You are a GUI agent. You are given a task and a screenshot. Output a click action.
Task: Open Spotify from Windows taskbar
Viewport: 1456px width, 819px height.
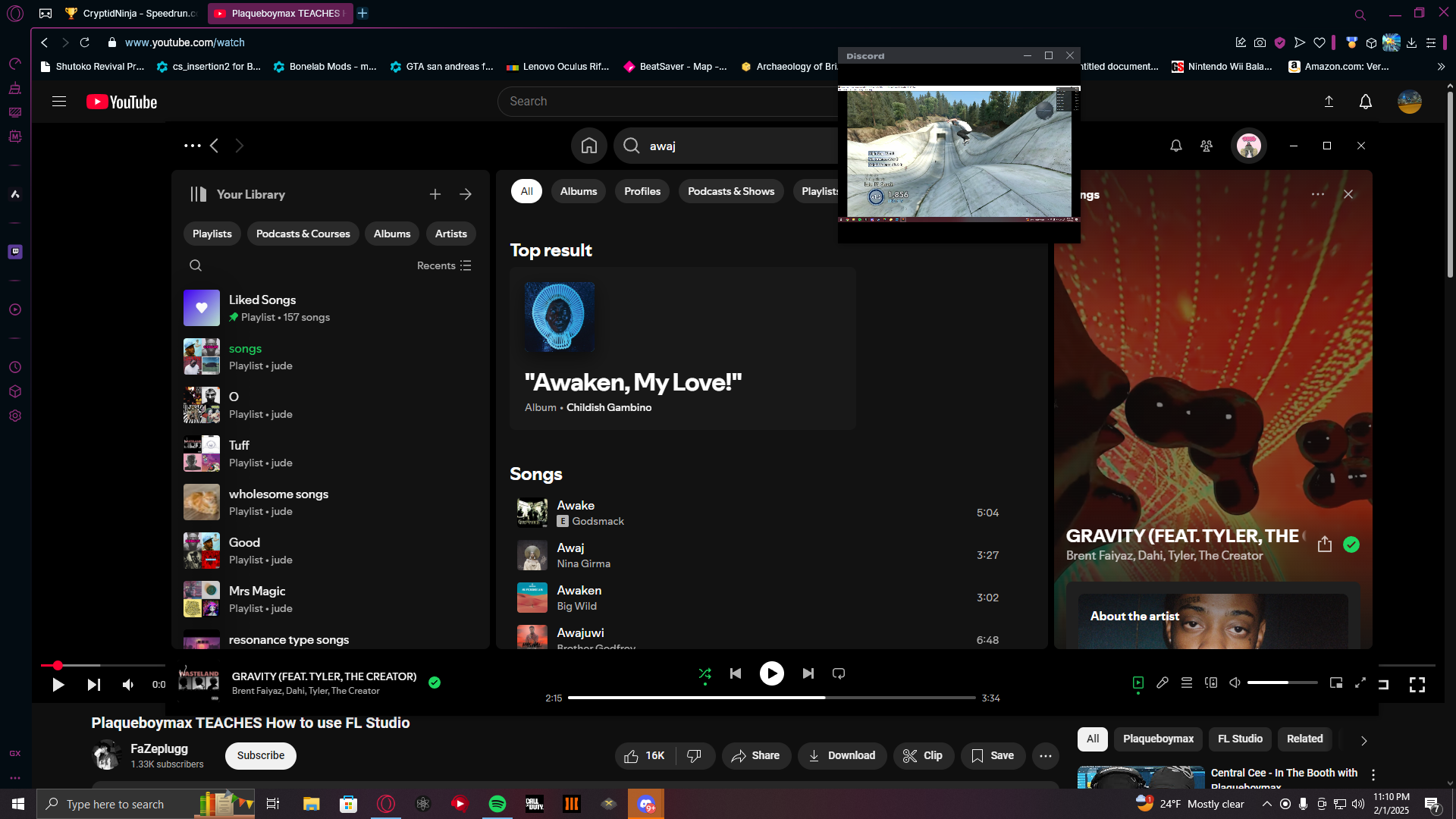(497, 804)
